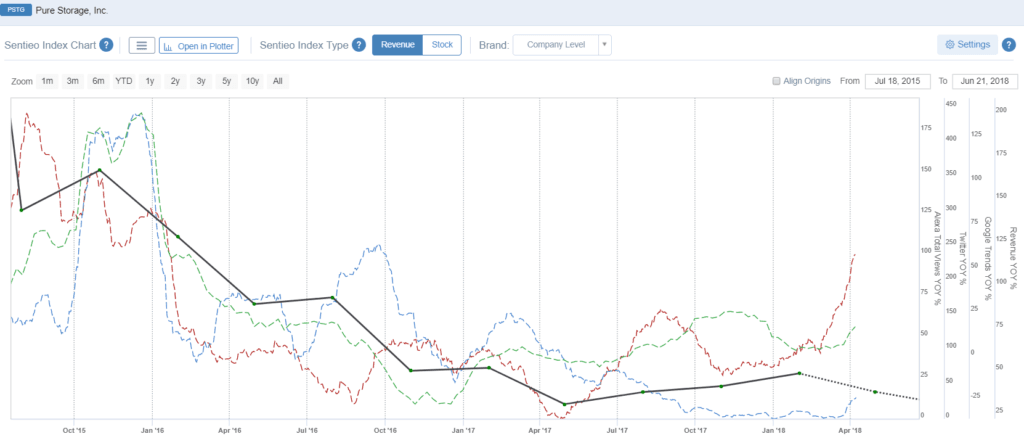The height and width of the screenshot is (447, 1024).
Task: Click help icon beside Sentieo Index Chart
Action: tap(106, 45)
